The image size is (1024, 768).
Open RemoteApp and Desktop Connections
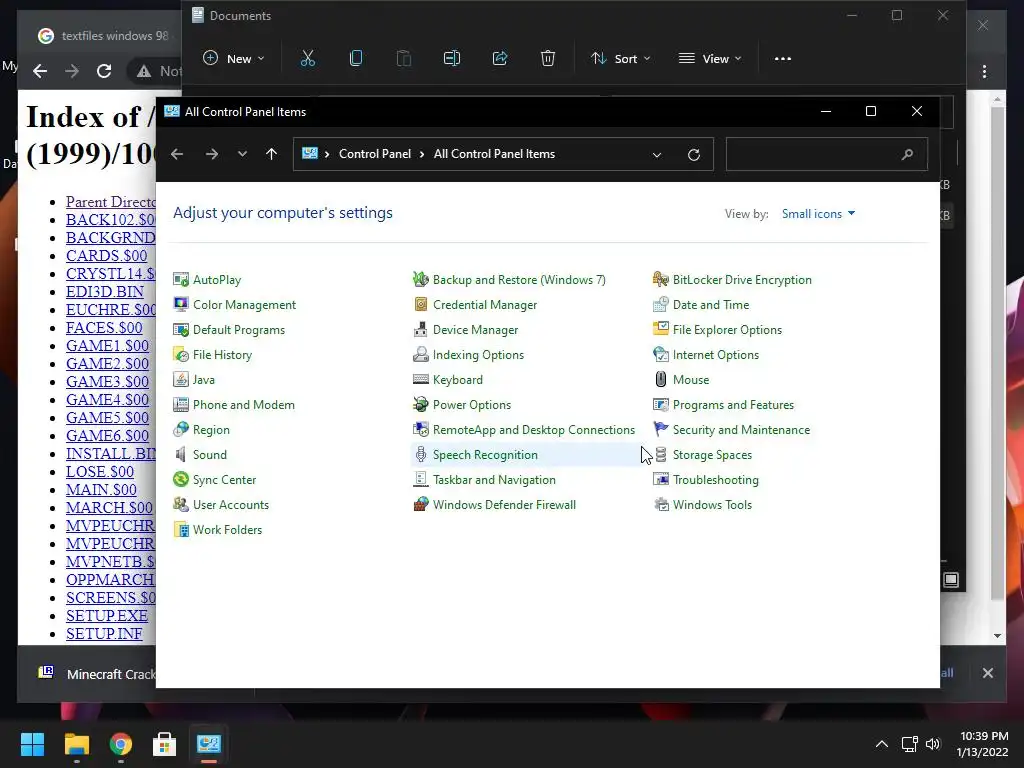point(524,430)
